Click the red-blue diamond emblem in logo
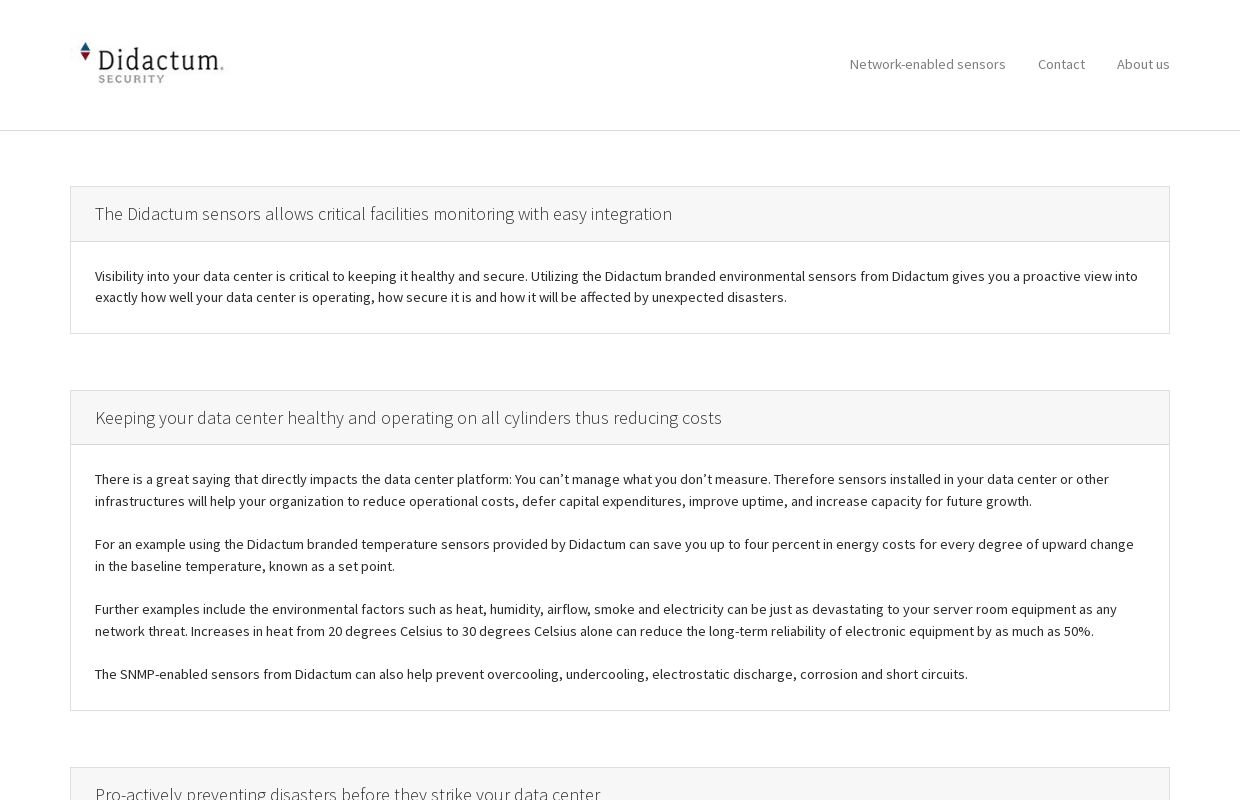 coord(85,54)
